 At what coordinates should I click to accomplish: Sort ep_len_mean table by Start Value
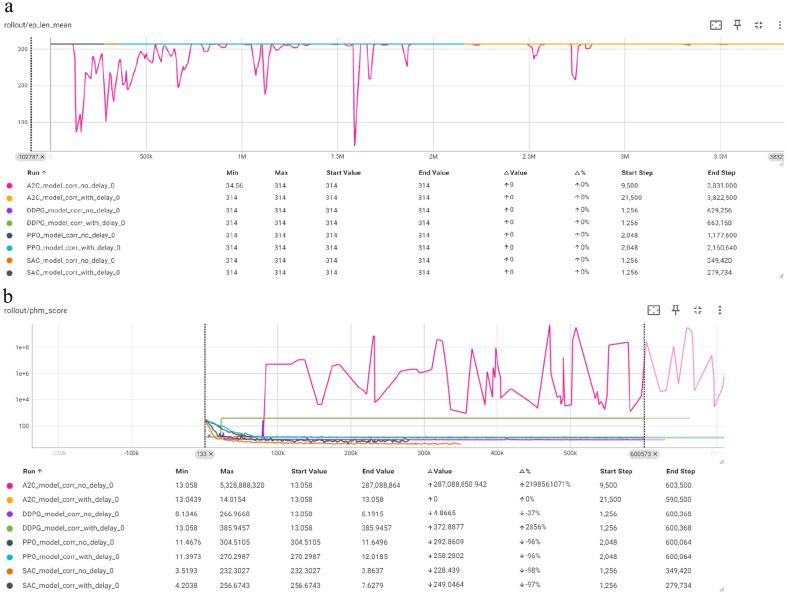click(x=343, y=173)
